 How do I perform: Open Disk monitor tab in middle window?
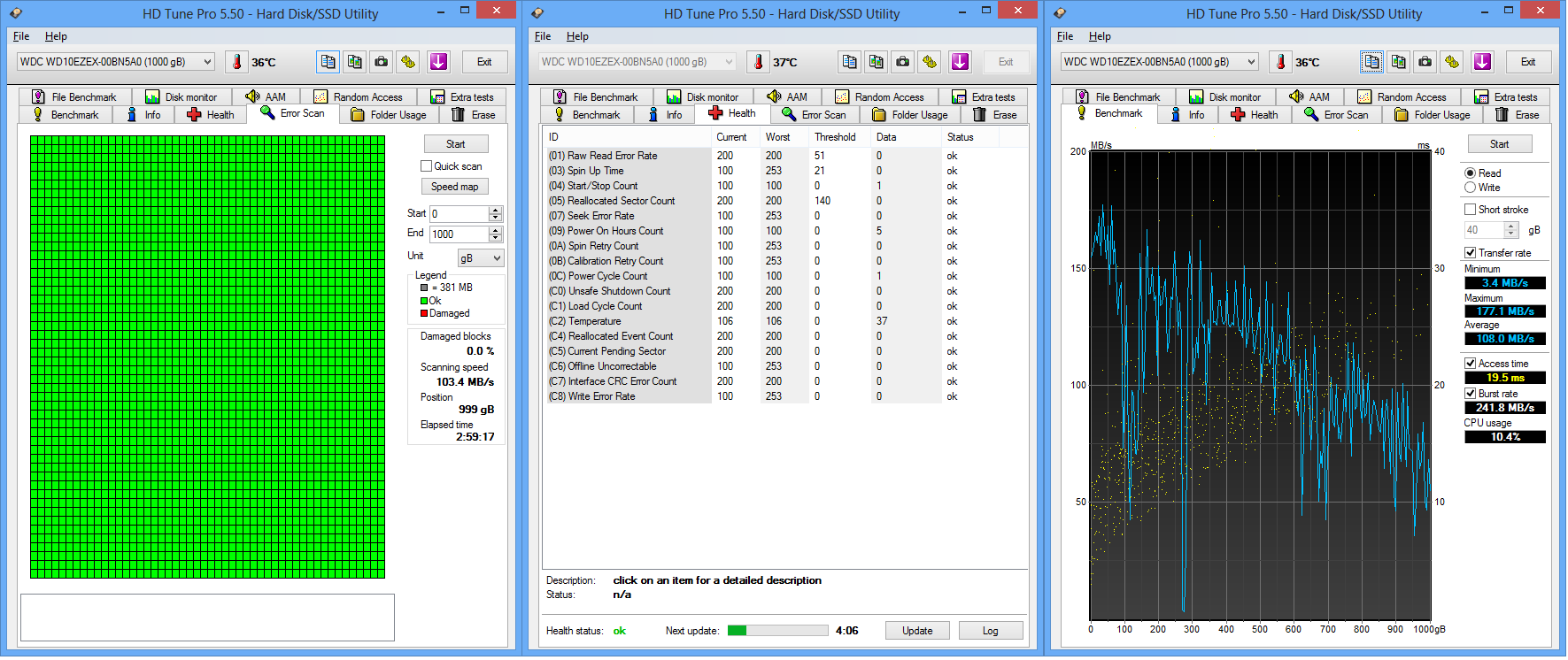click(704, 97)
